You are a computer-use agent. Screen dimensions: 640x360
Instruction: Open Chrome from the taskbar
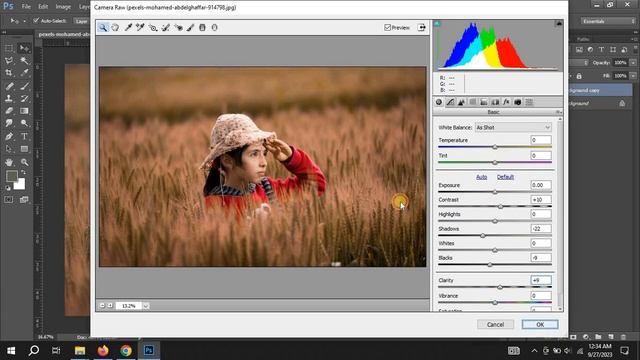pos(126,351)
